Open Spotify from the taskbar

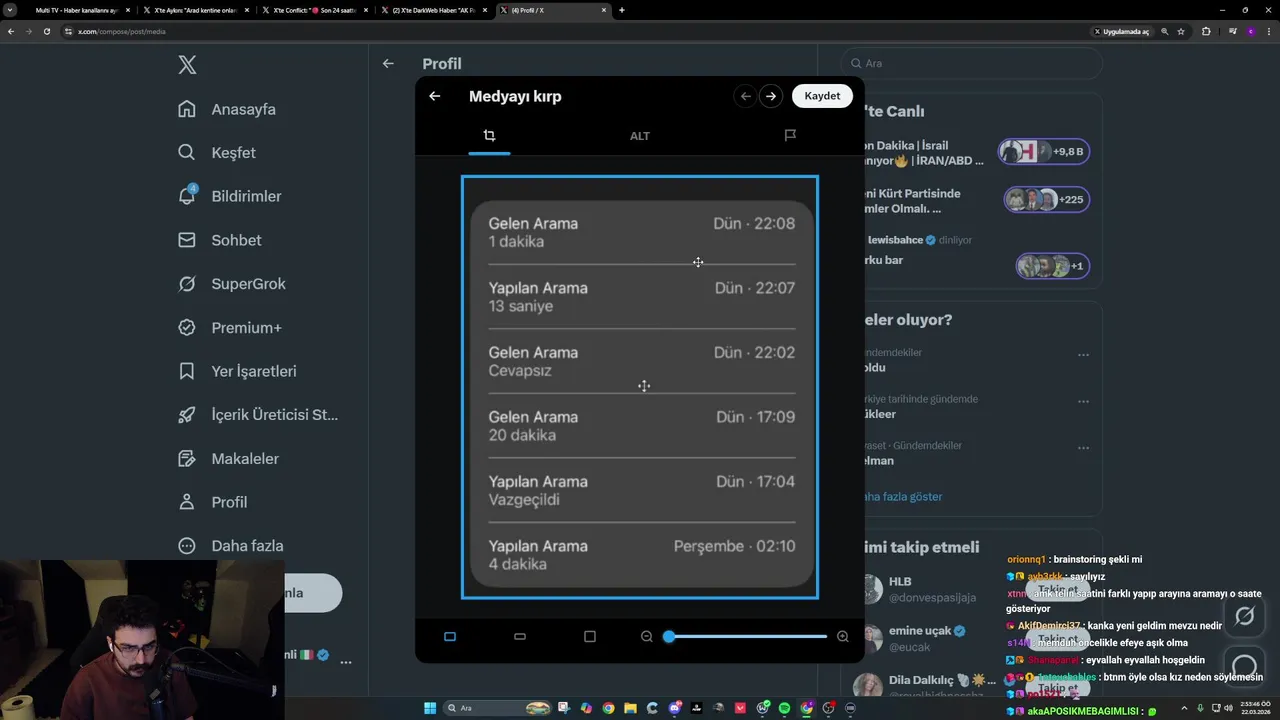click(784, 708)
